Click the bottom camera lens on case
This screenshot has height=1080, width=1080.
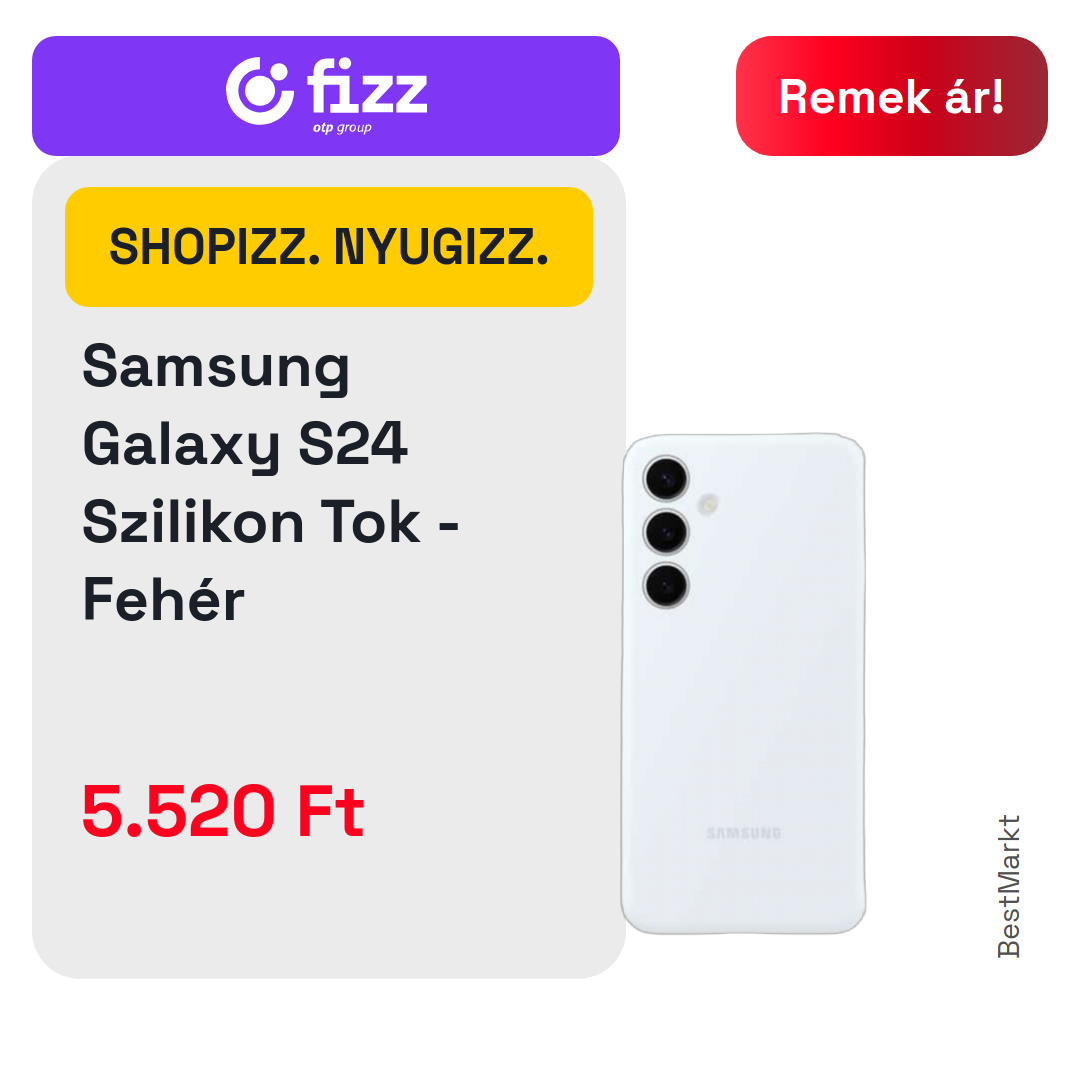[666, 585]
